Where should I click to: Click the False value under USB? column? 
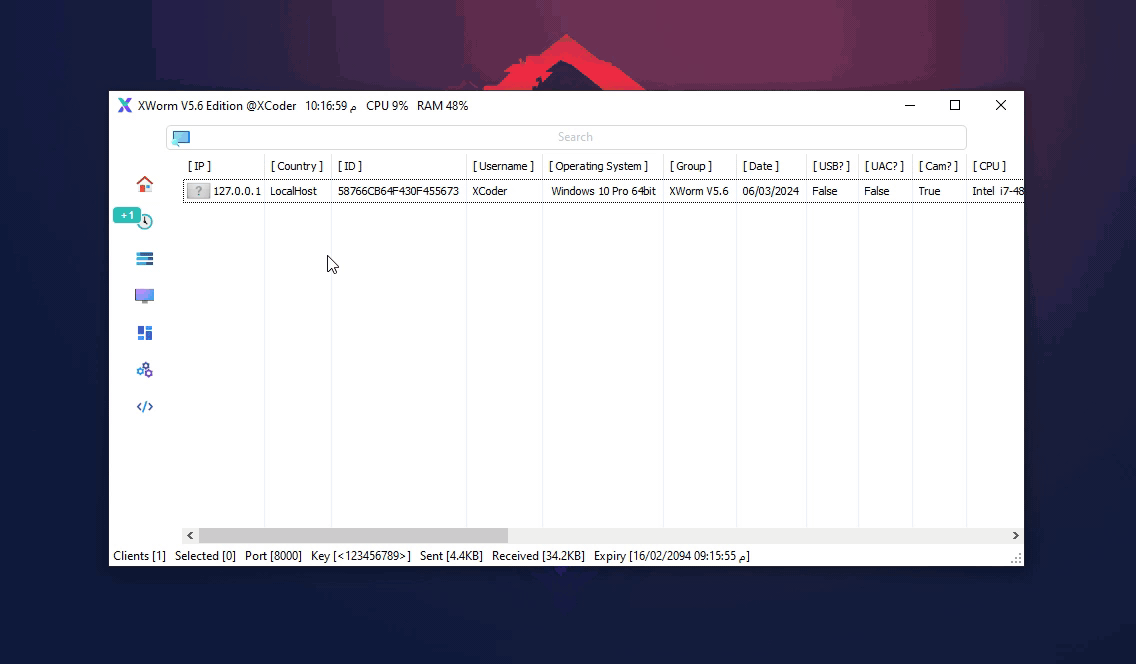(824, 191)
